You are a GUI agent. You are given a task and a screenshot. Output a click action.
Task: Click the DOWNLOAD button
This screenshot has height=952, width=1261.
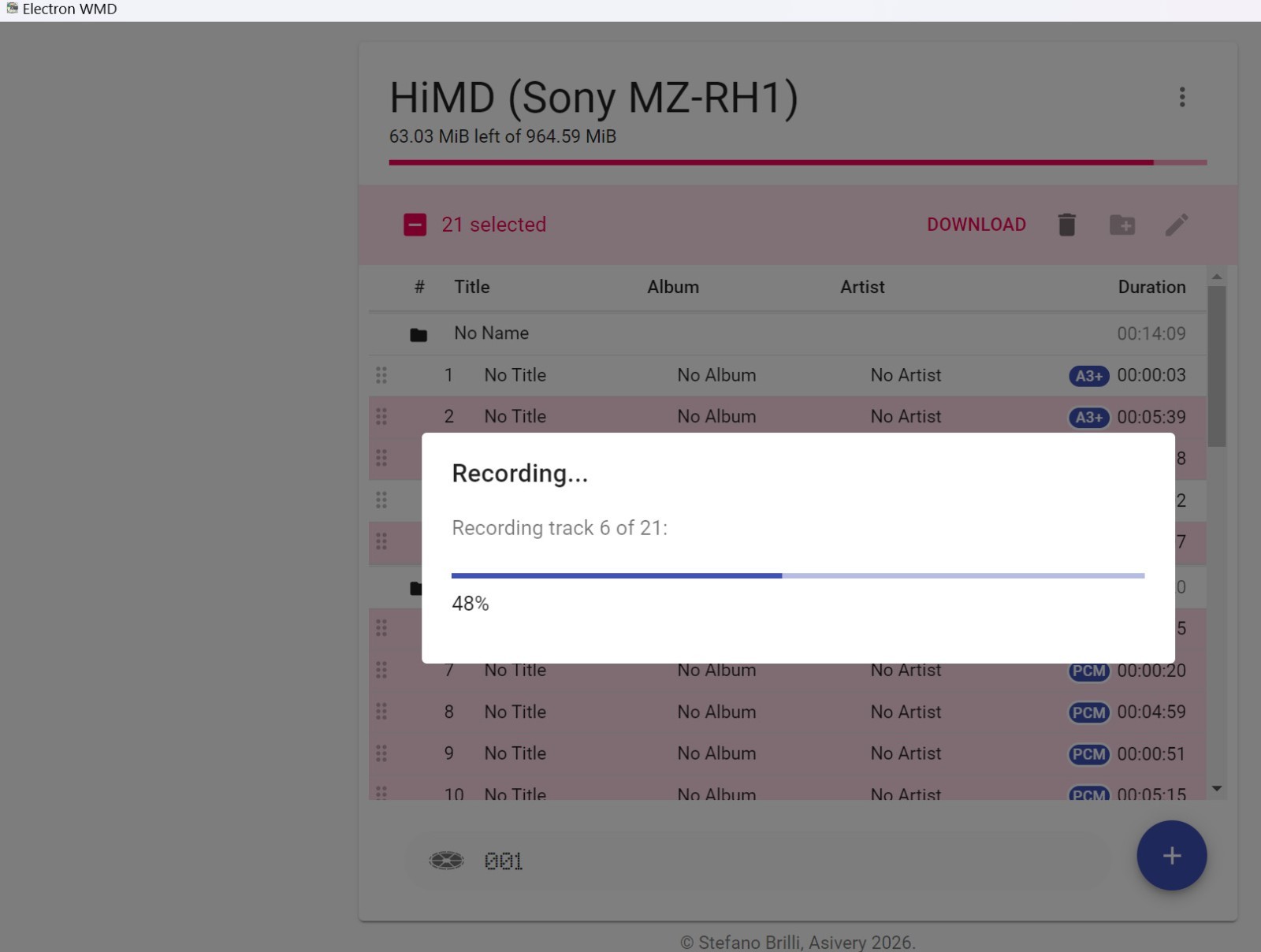(976, 225)
